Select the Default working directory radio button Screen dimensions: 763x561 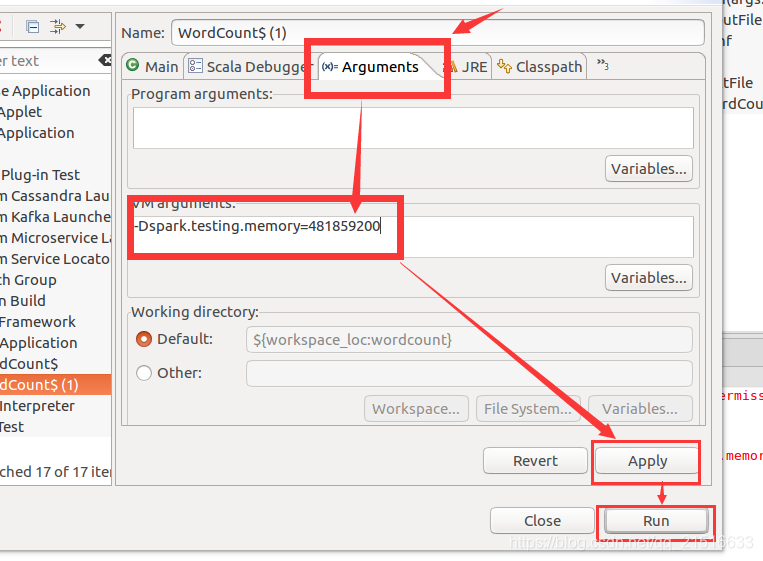[x=144, y=339]
